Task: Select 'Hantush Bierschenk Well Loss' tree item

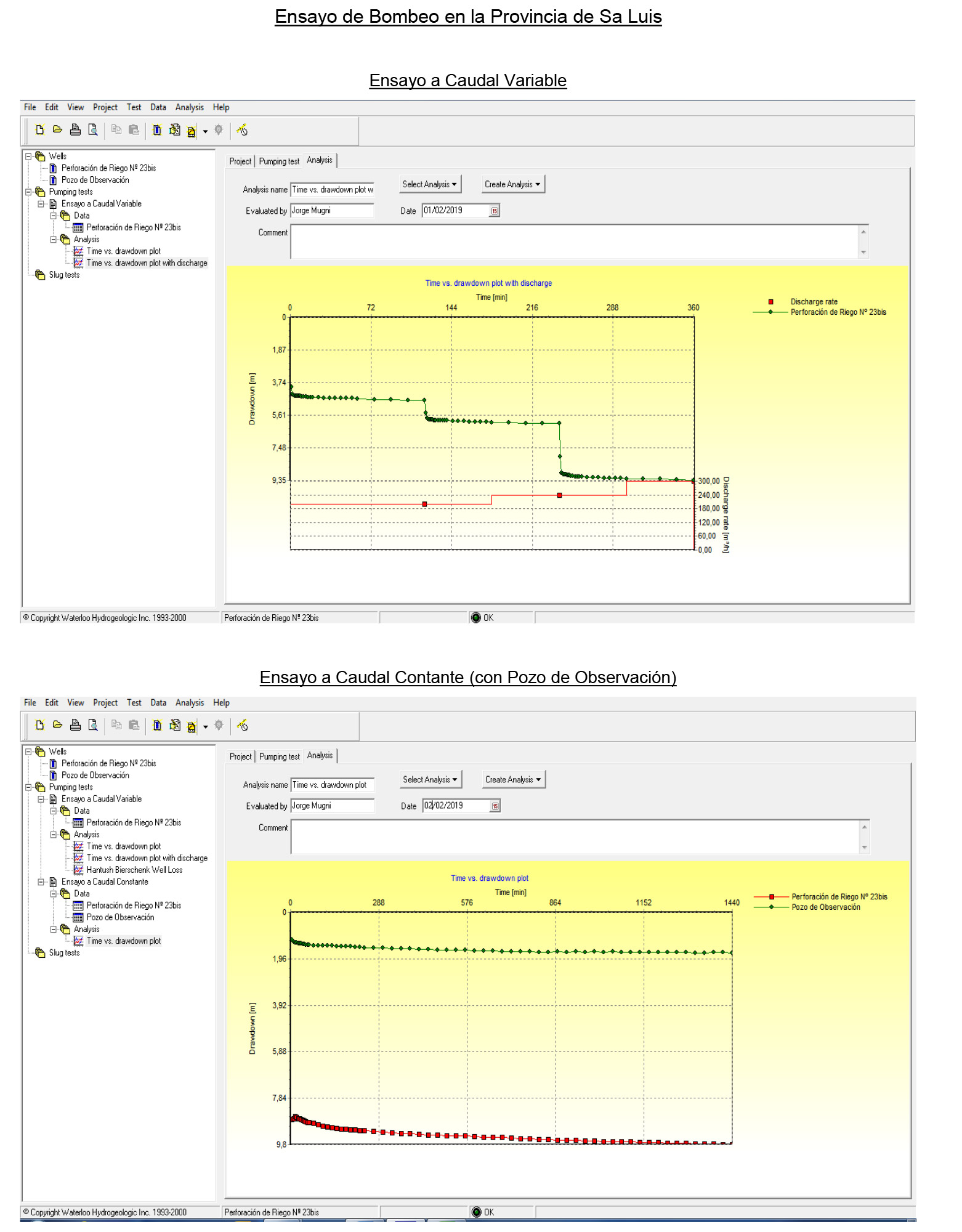Action: [x=134, y=870]
